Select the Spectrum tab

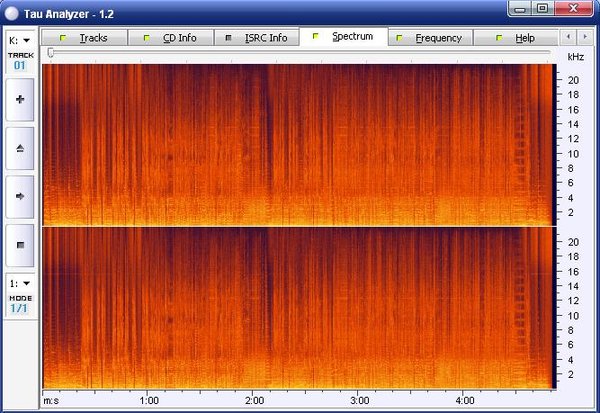point(344,37)
